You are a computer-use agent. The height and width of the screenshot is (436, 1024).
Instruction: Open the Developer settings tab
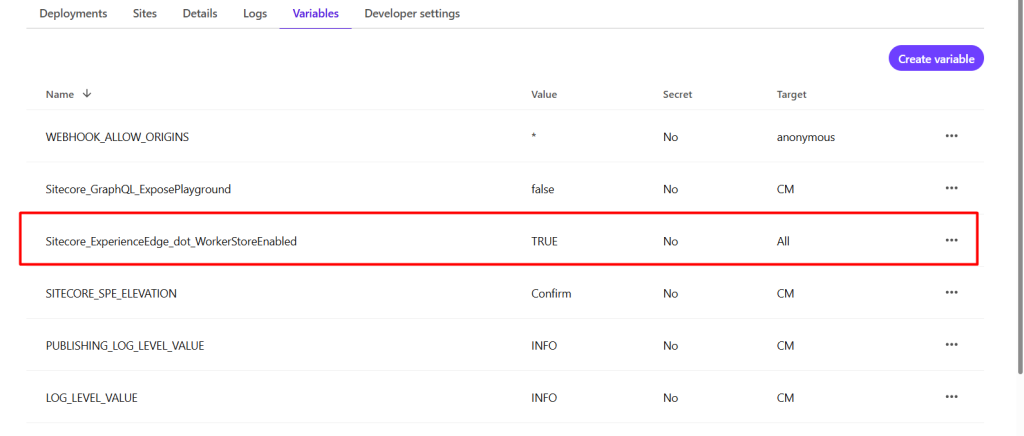coord(412,14)
